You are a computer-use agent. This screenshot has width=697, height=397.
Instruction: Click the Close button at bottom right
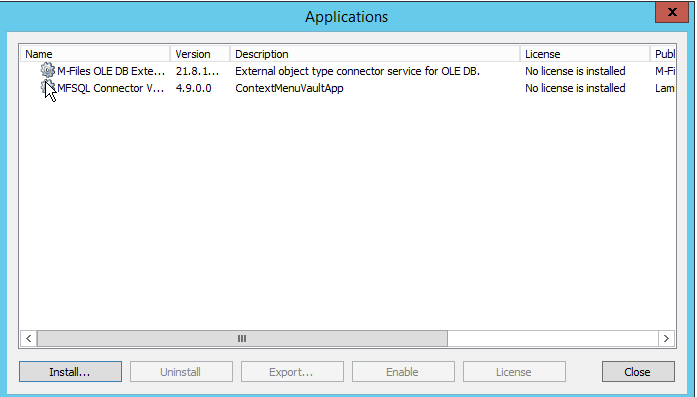(638, 372)
